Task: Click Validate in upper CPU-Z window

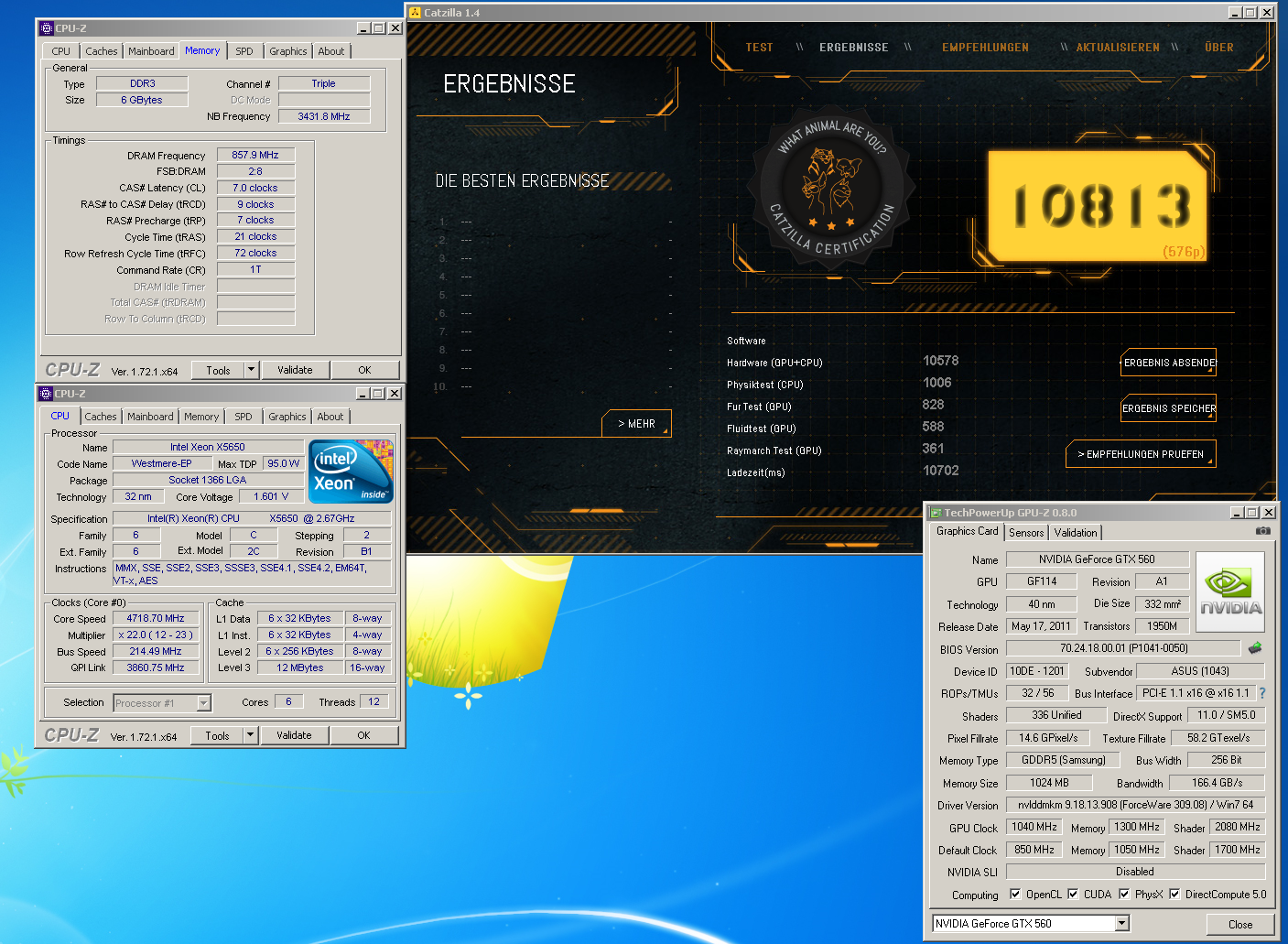Action: coord(295,370)
